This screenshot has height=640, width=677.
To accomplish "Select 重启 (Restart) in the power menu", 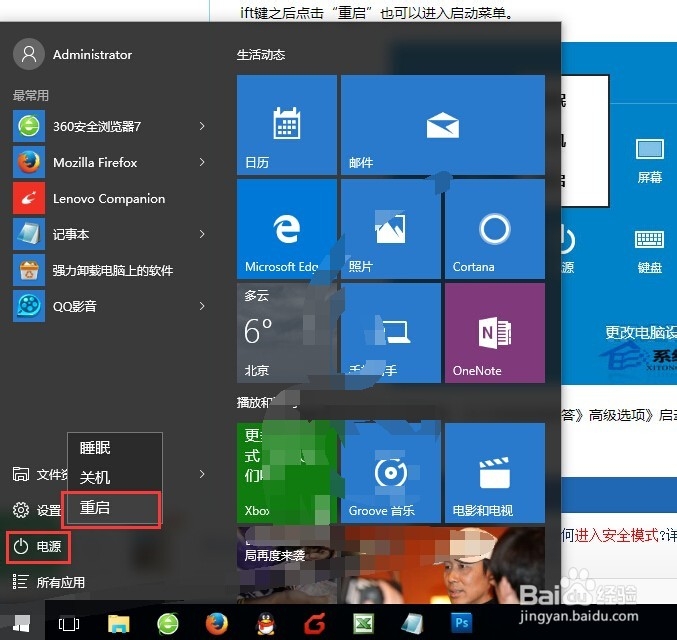I will 112,508.
